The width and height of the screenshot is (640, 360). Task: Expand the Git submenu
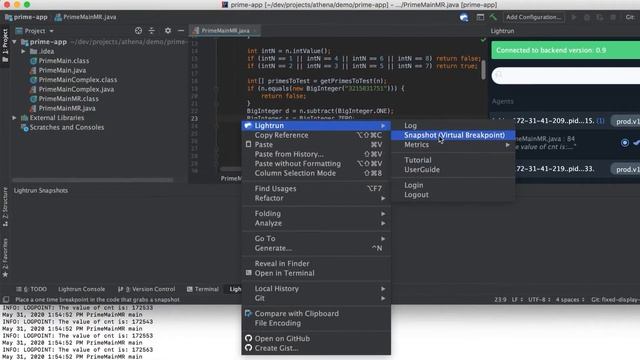click(x=316, y=298)
